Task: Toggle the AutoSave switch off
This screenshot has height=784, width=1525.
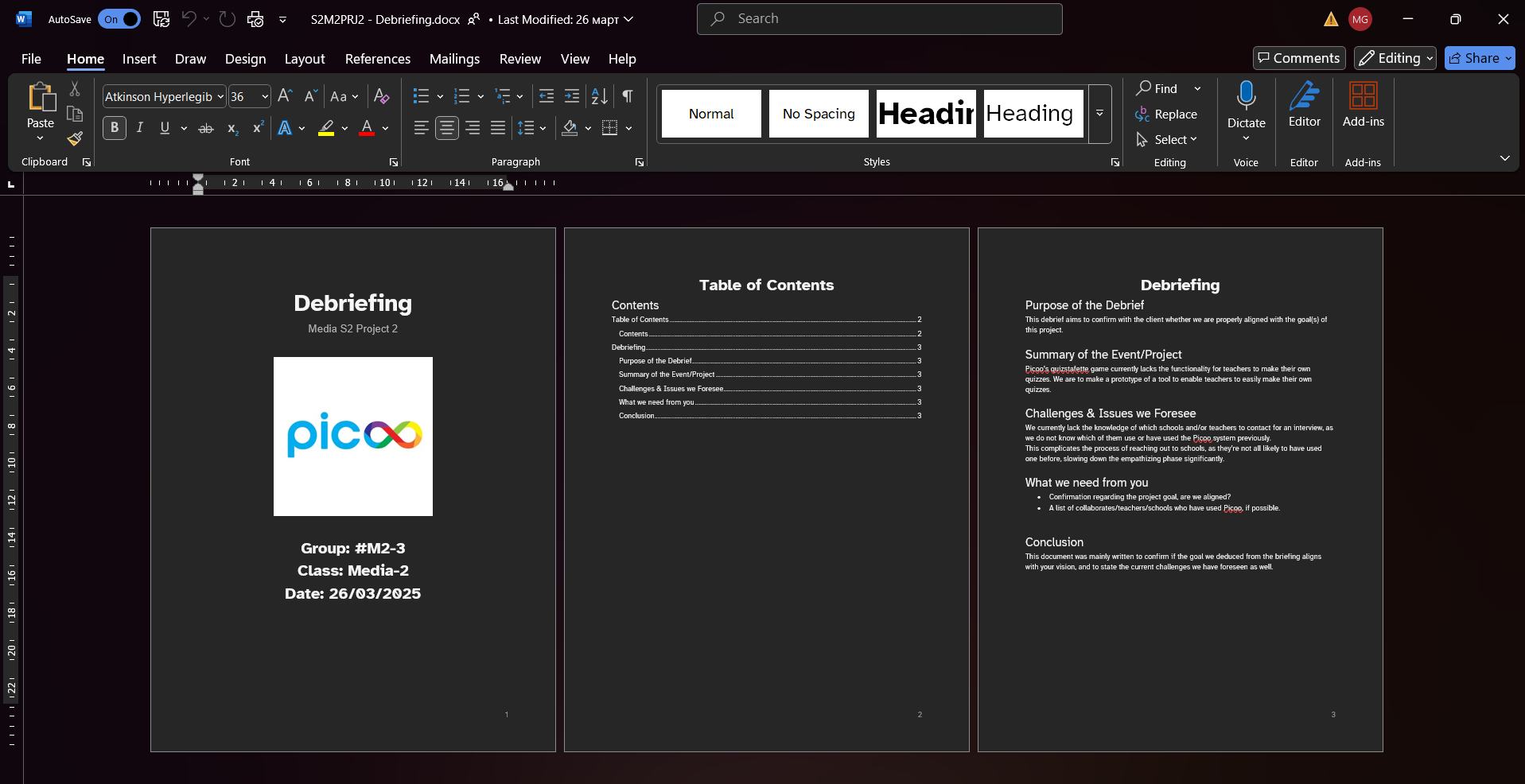Action: pyautogui.click(x=119, y=19)
